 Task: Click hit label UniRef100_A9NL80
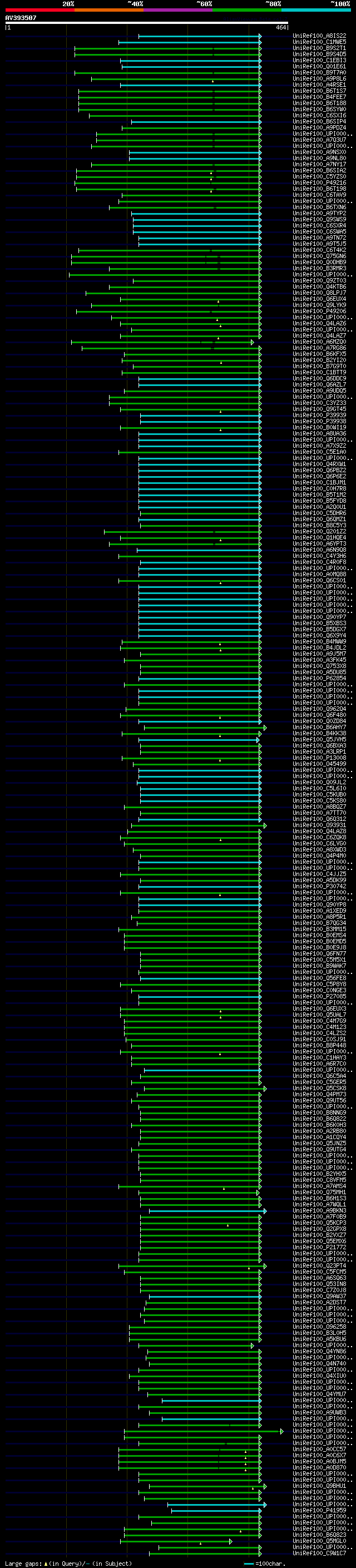(x=319, y=159)
